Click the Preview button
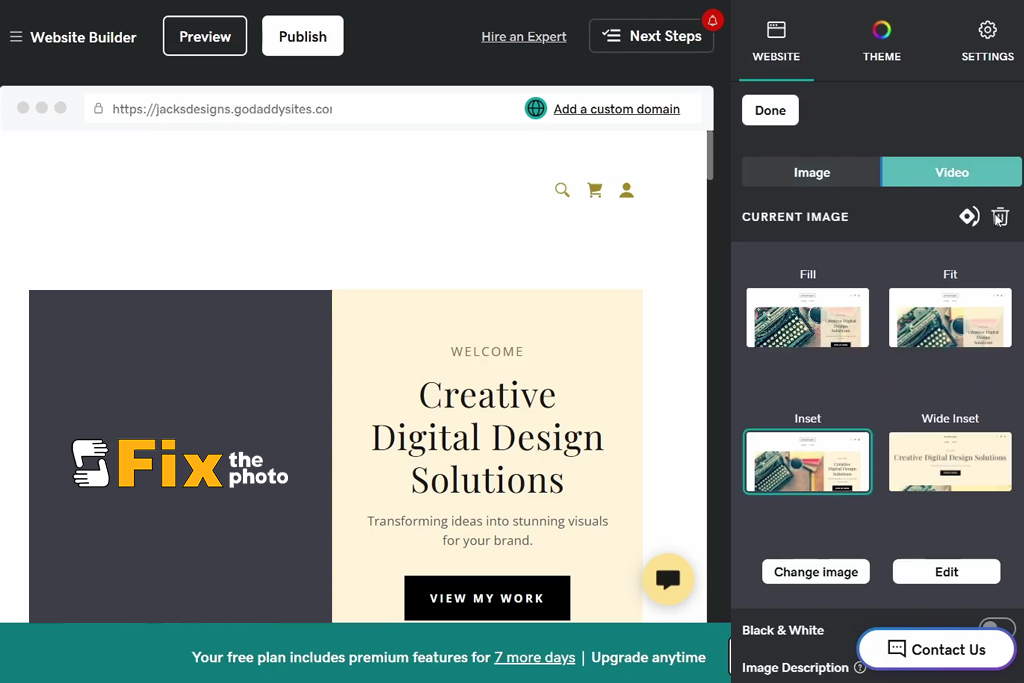Viewport: 1024px width, 683px height. pos(205,37)
